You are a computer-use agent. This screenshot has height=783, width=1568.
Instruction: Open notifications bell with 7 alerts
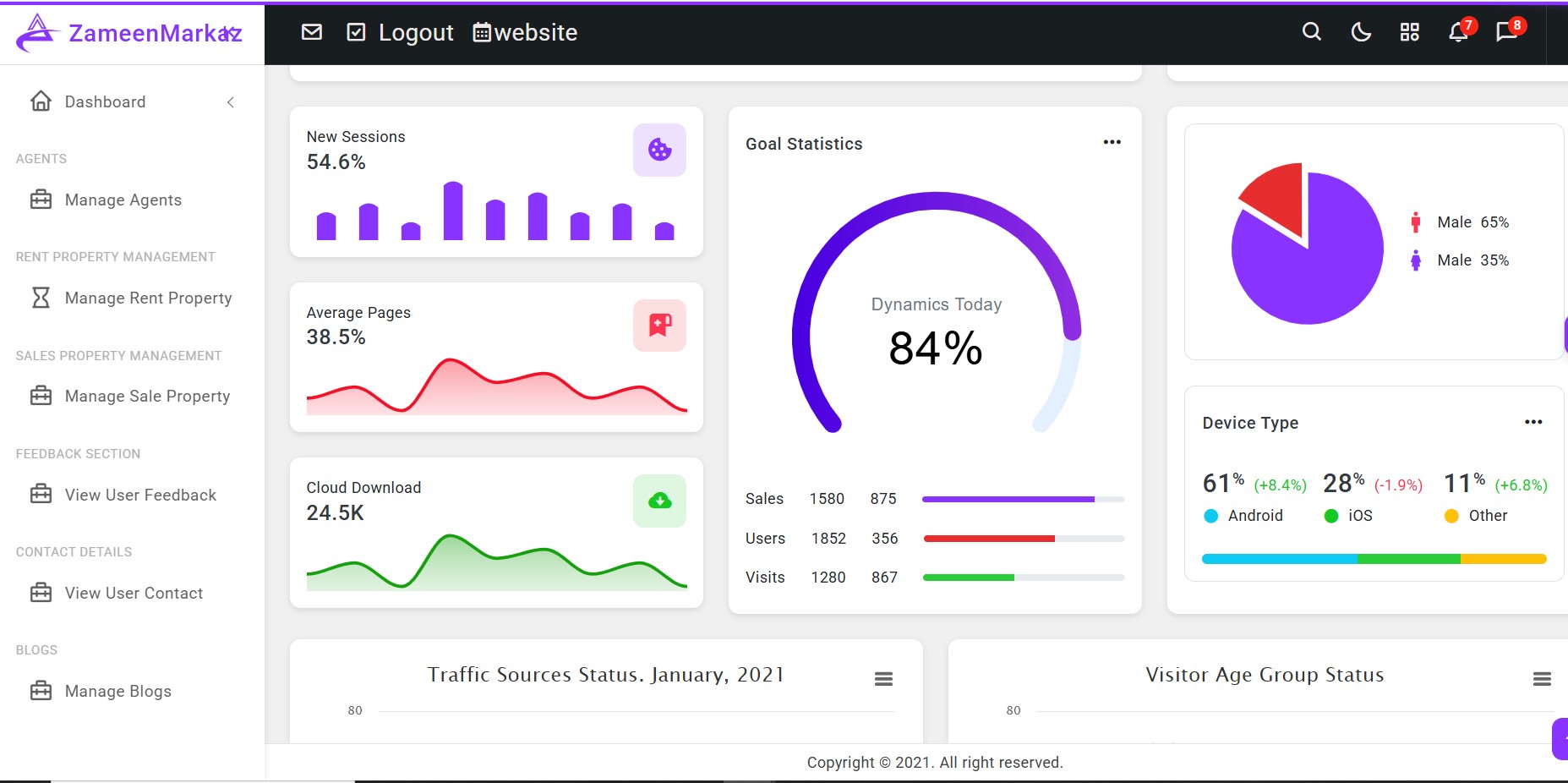pos(1458,32)
